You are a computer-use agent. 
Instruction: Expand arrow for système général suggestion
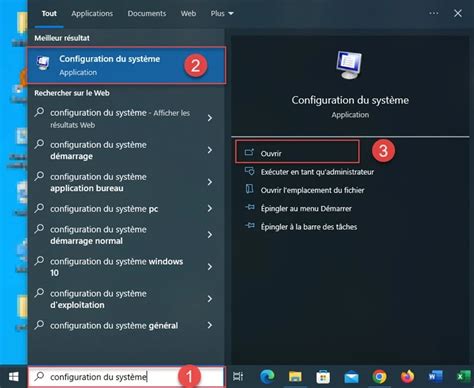coord(210,325)
